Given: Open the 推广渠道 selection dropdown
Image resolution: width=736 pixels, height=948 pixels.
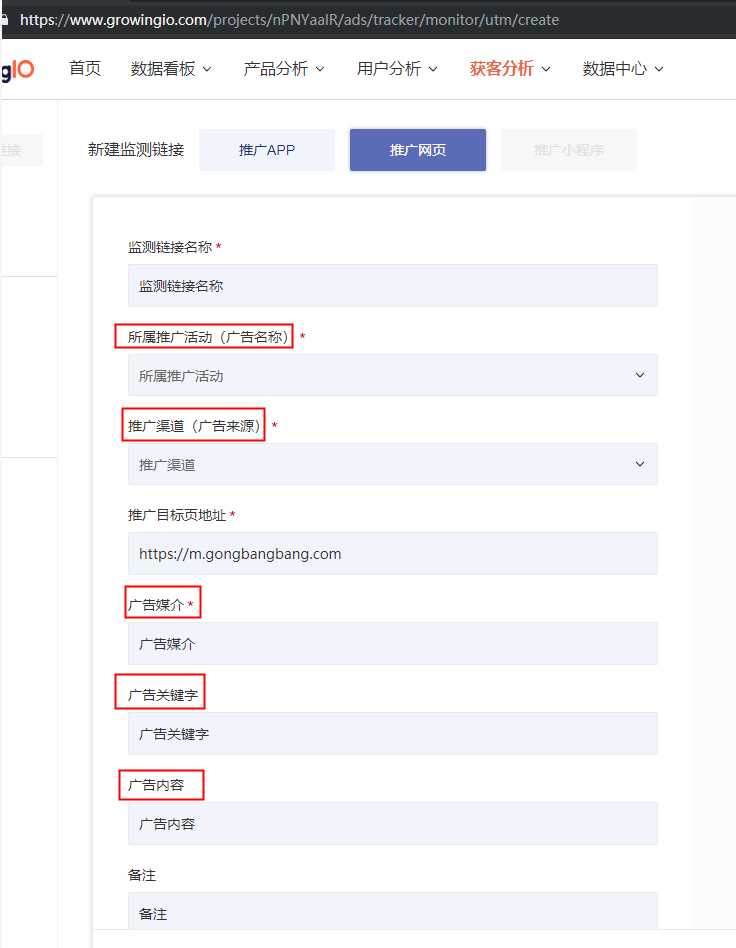Looking at the screenshot, I should pos(392,463).
